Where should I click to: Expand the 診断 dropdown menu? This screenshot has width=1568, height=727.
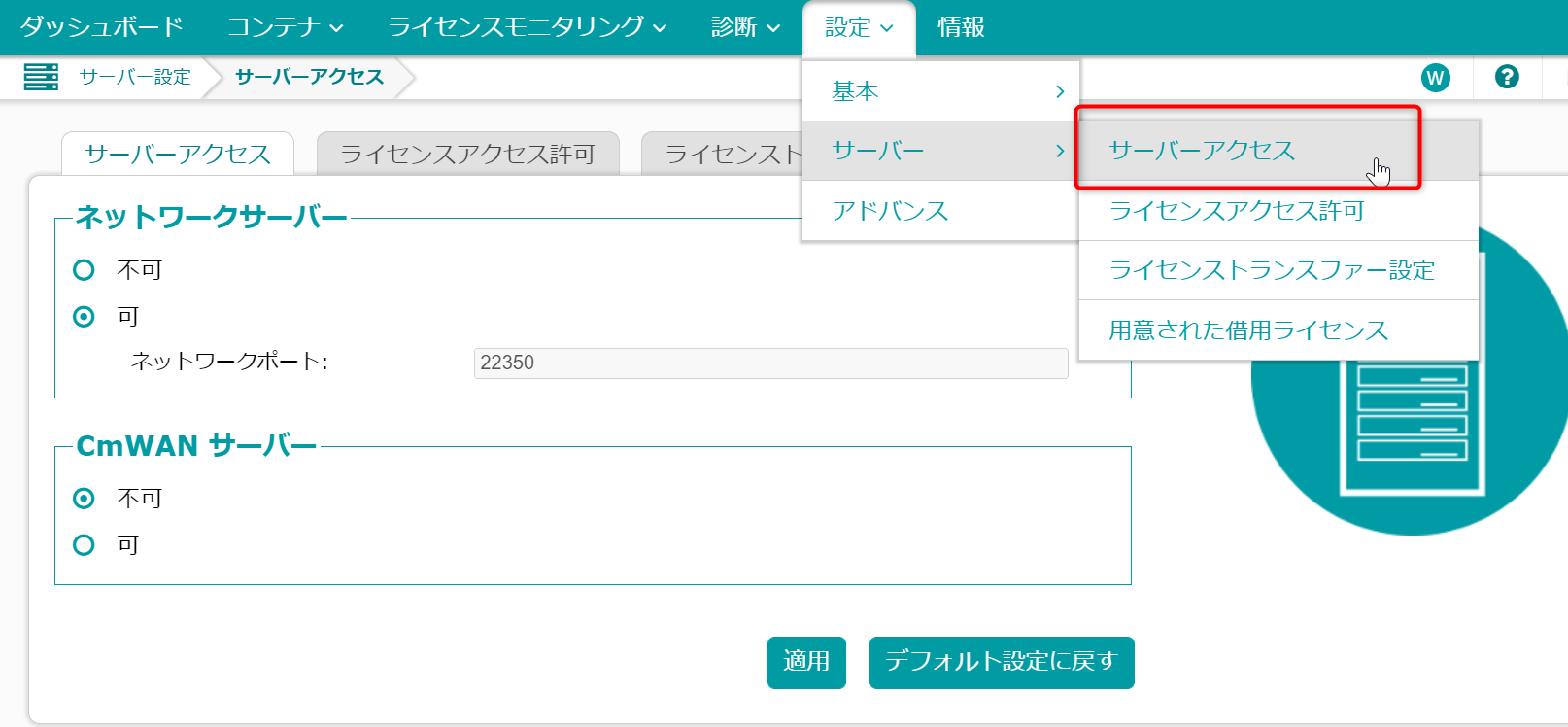click(x=745, y=27)
